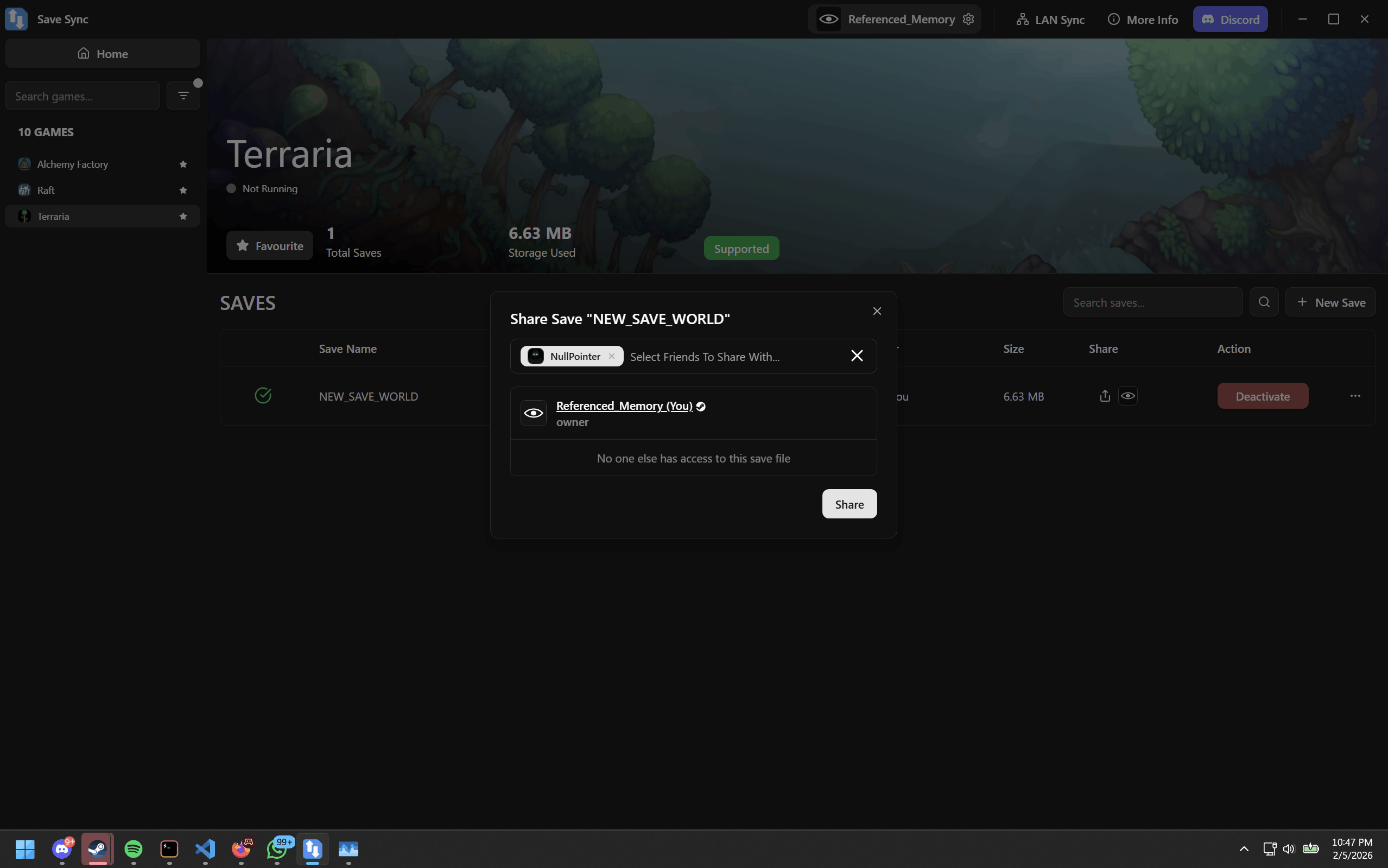Select Raft in the games list
1388x868 pixels.
click(x=46, y=190)
